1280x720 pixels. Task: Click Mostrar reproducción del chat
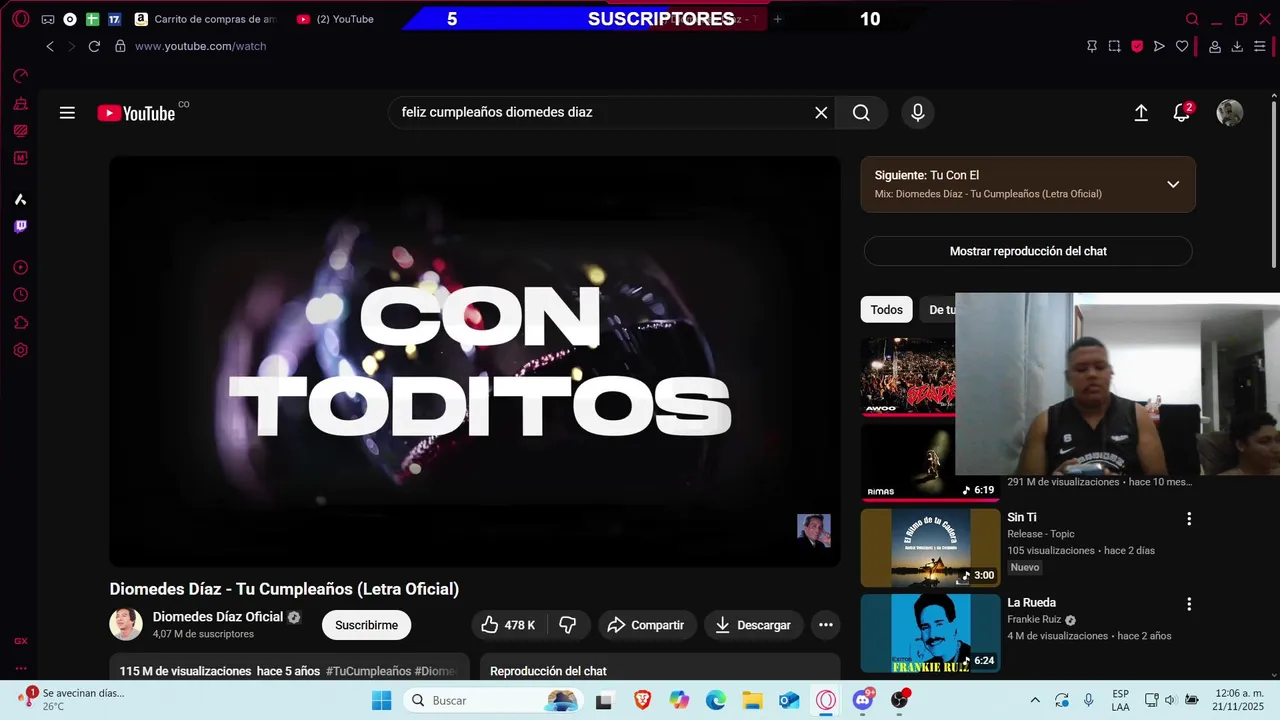tap(1028, 251)
